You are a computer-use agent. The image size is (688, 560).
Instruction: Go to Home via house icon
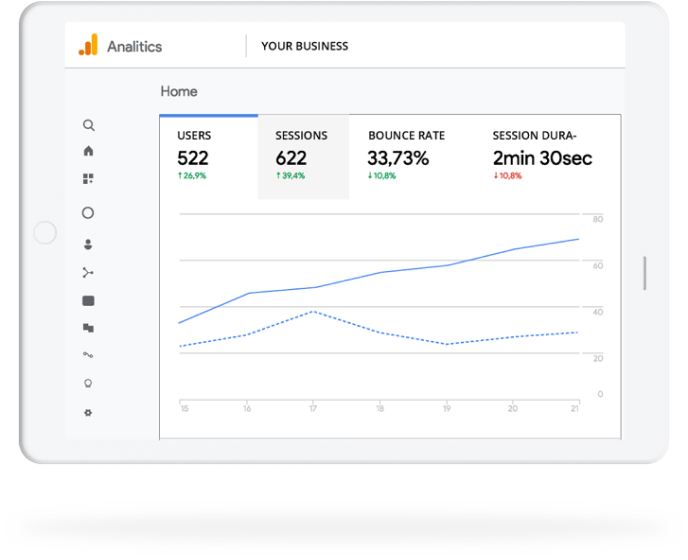point(88,151)
